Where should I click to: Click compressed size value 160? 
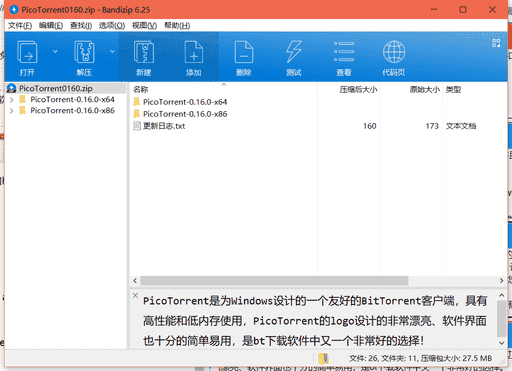[369, 126]
